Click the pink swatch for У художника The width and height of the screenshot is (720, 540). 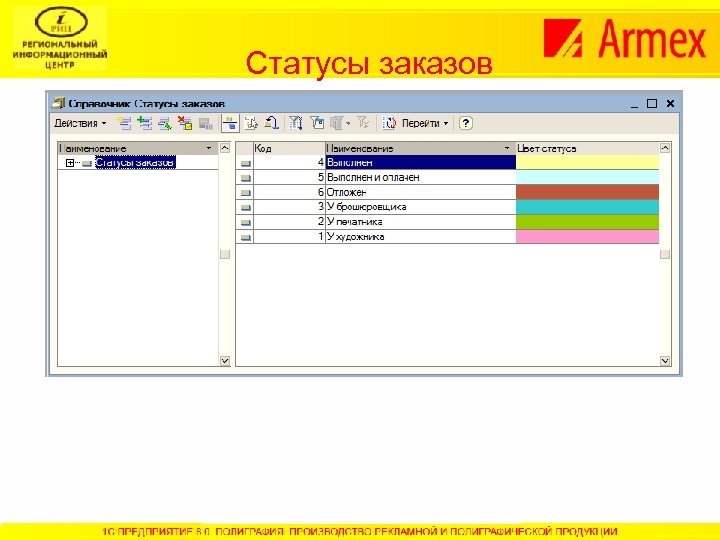click(x=587, y=236)
